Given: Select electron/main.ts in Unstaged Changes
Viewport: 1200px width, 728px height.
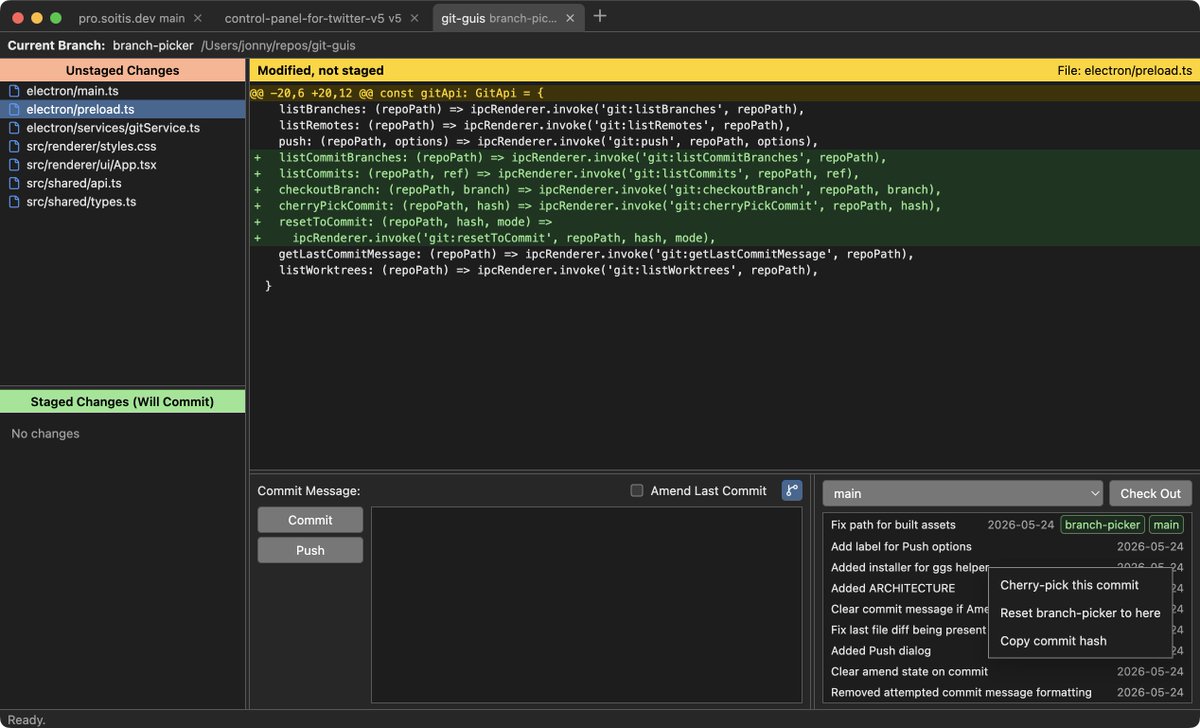Looking at the screenshot, I should pos(122,91).
